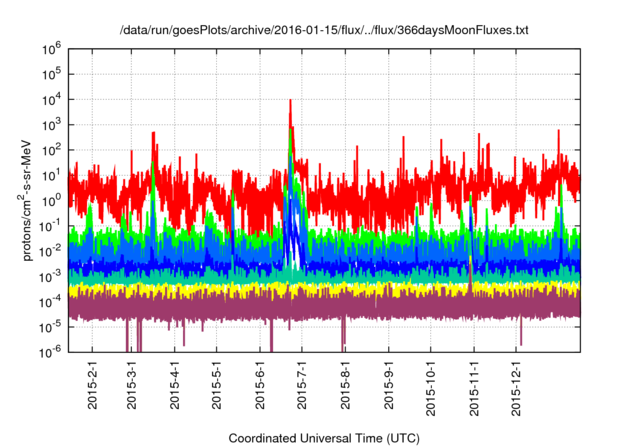Select the 2015-4-1 date tick label
This screenshot has width=640, height=448.
176,382
